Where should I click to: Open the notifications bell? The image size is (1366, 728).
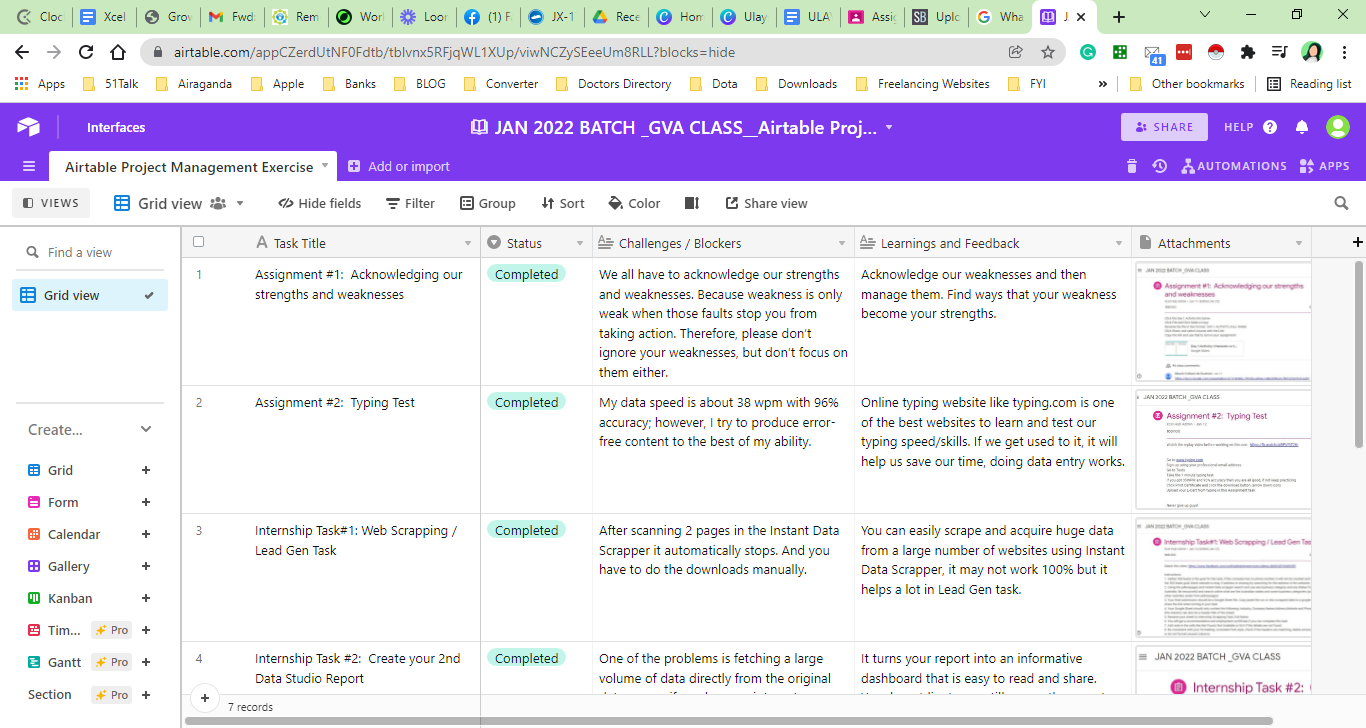coord(1302,127)
